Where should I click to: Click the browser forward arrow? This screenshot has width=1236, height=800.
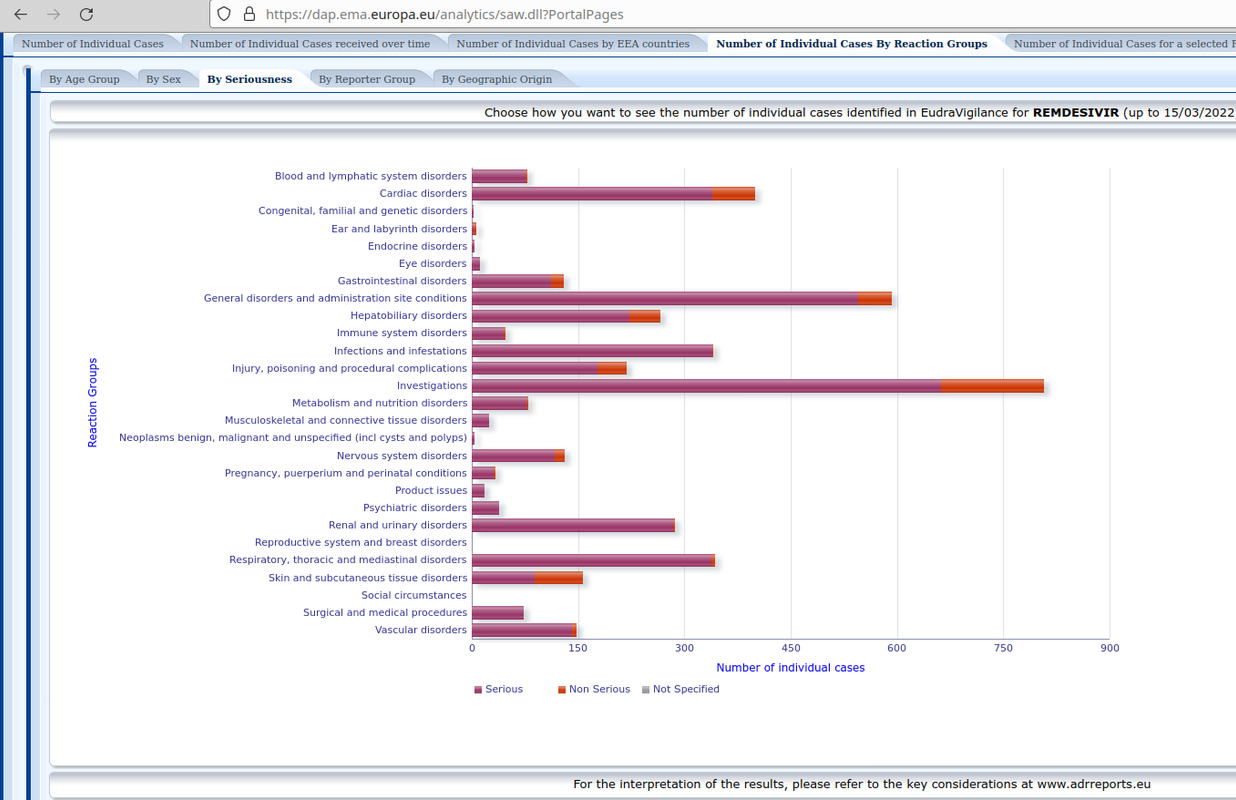(x=53, y=14)
